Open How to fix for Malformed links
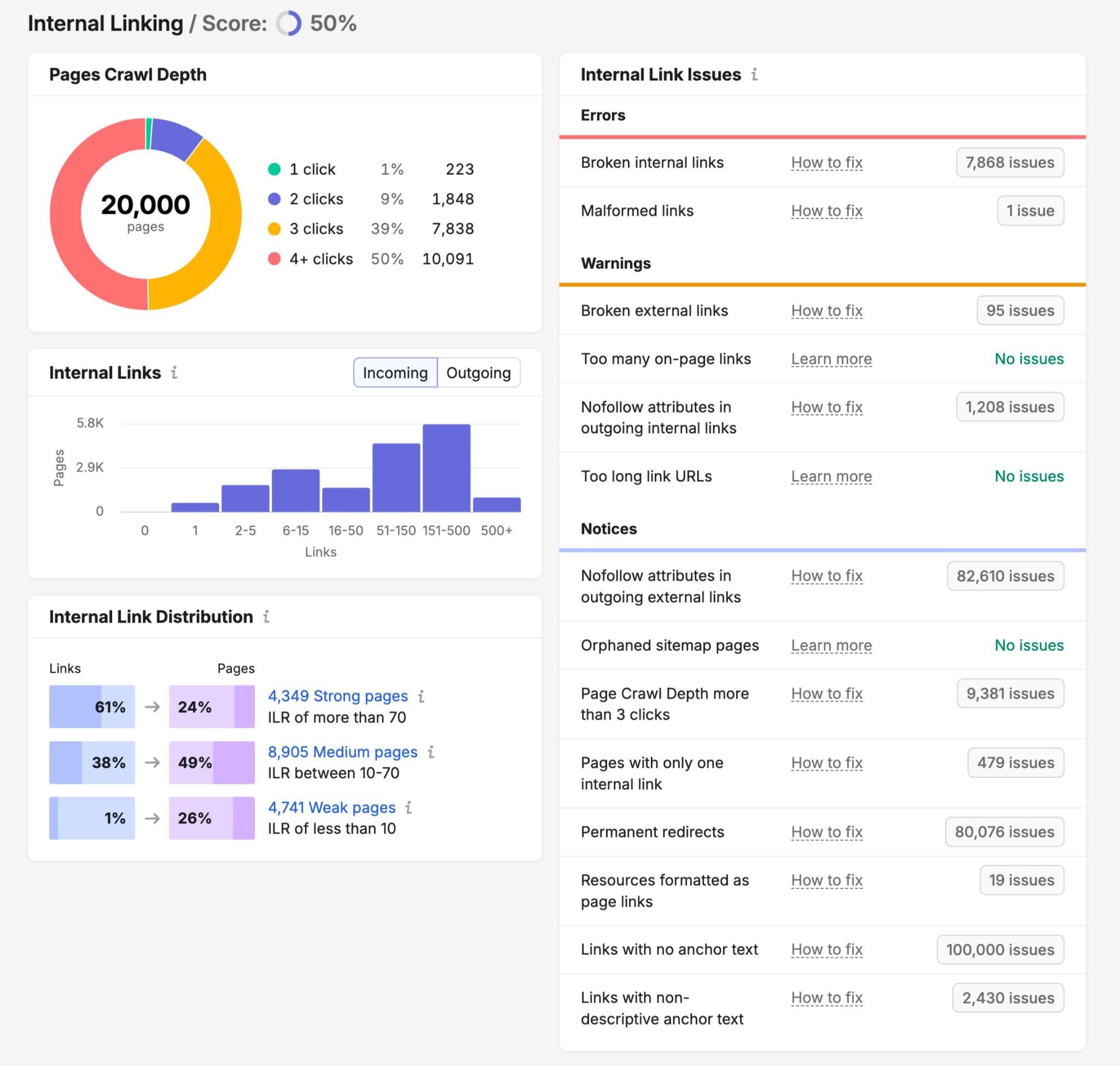The image size is (1120, 1066). click(827, 211)
